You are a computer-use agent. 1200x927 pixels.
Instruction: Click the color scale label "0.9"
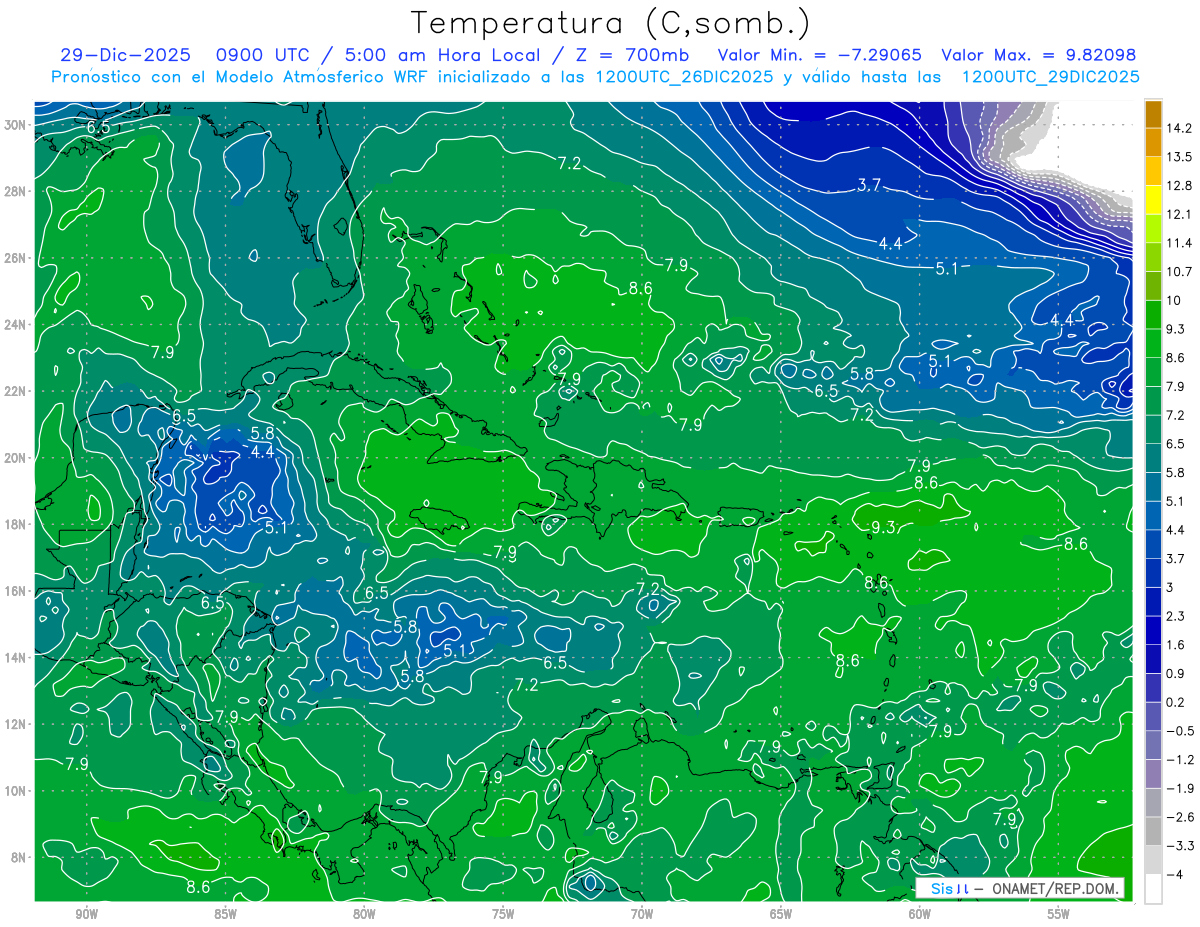pos(1175,673)
